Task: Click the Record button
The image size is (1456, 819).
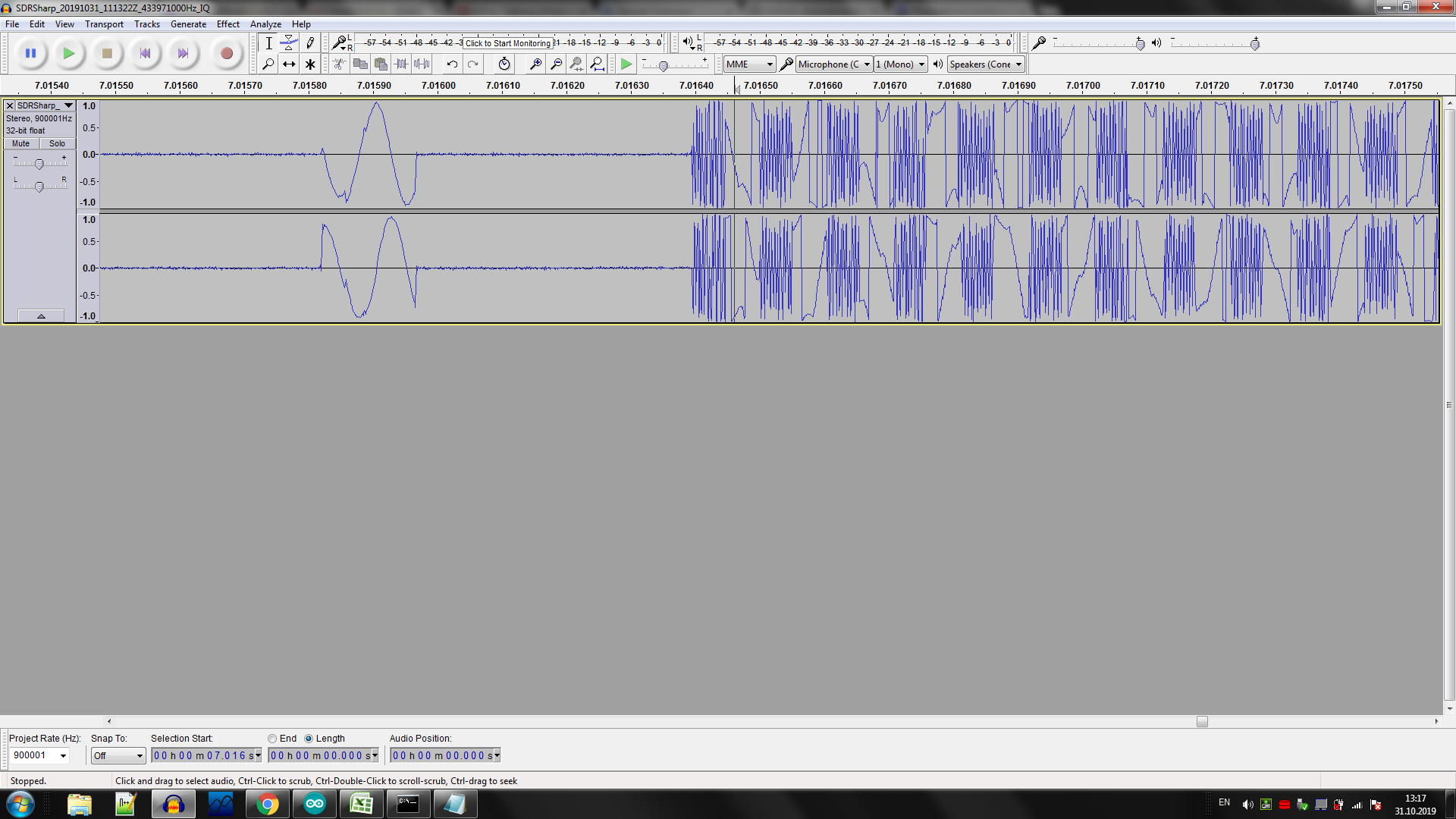Action: (226, 53)
